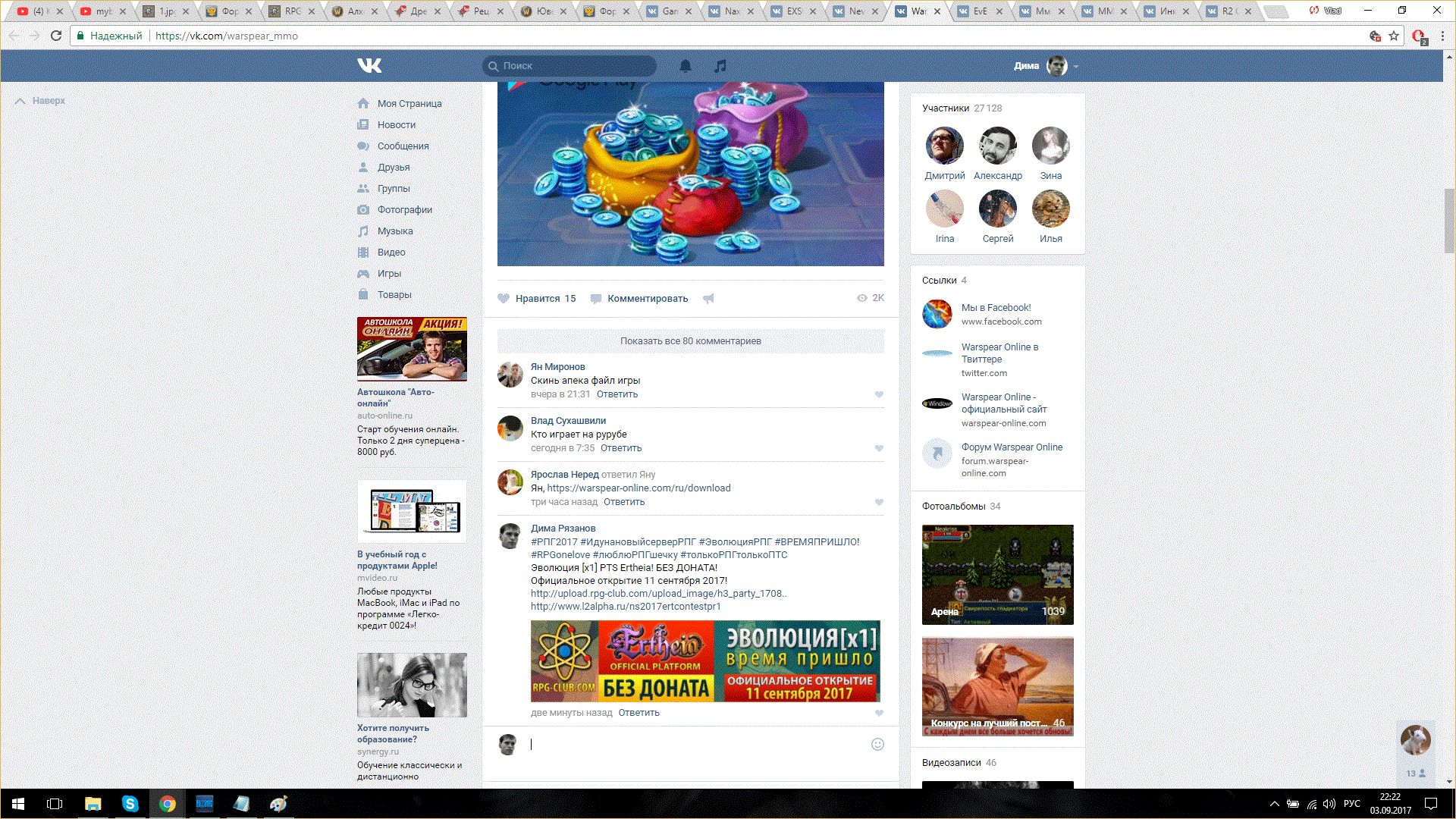Viewport: 1456px width, 819px height.
Task: Open Группы in left menu
Action: [394, 189]
